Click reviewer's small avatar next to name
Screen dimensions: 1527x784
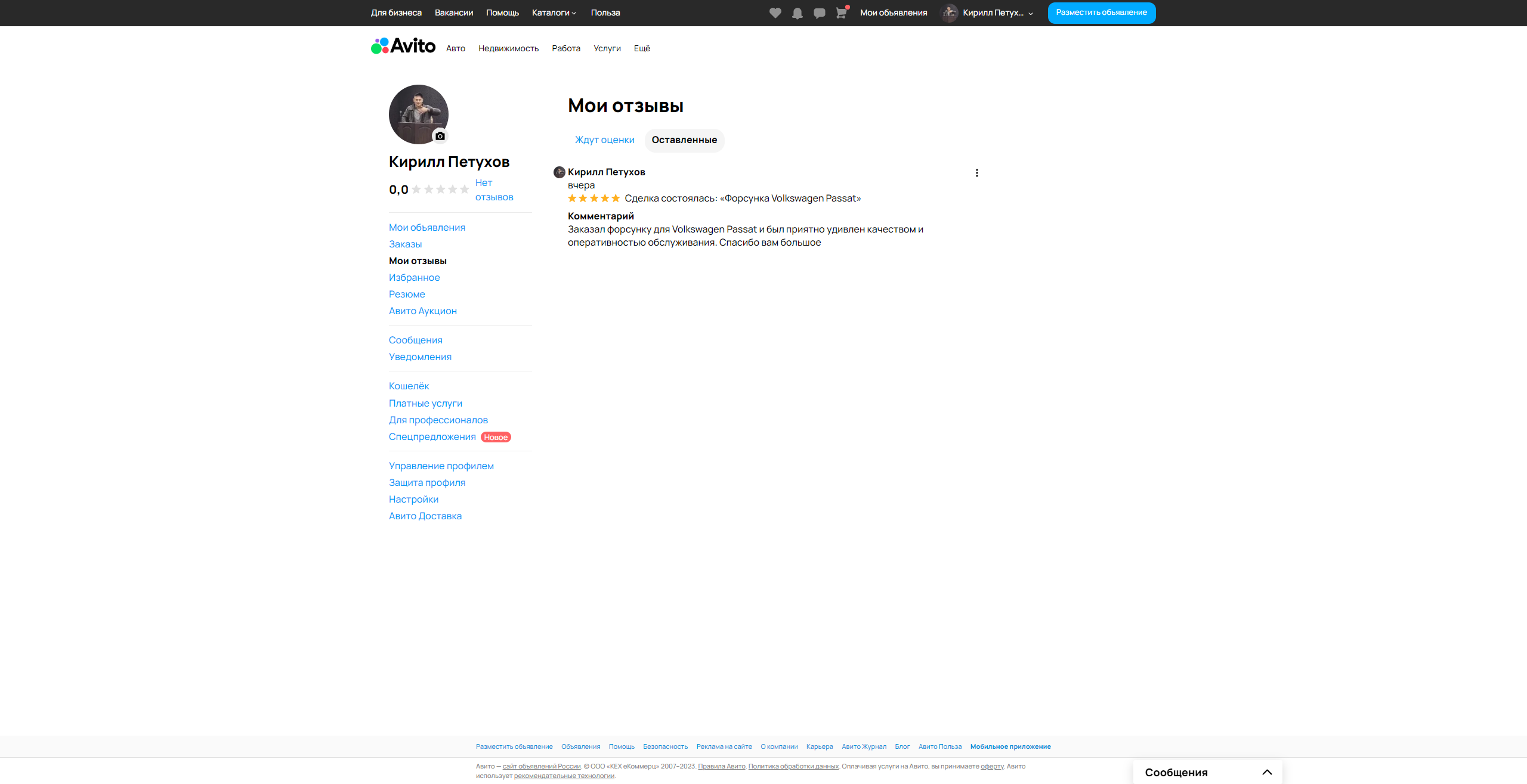point(559,172)
